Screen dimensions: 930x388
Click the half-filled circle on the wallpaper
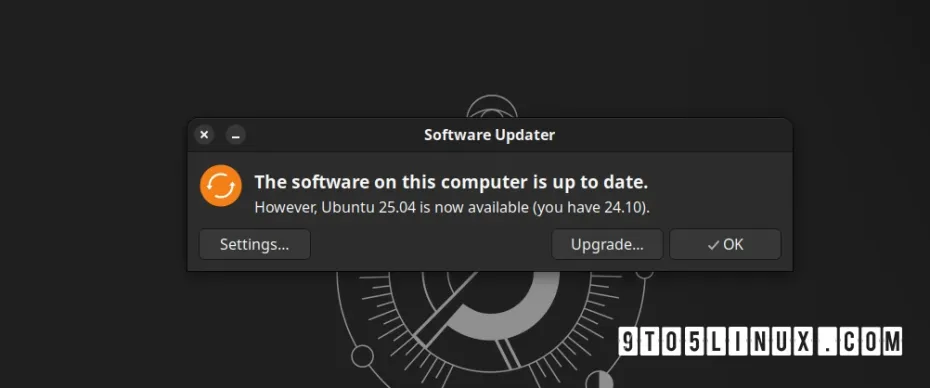click(602, 380)
